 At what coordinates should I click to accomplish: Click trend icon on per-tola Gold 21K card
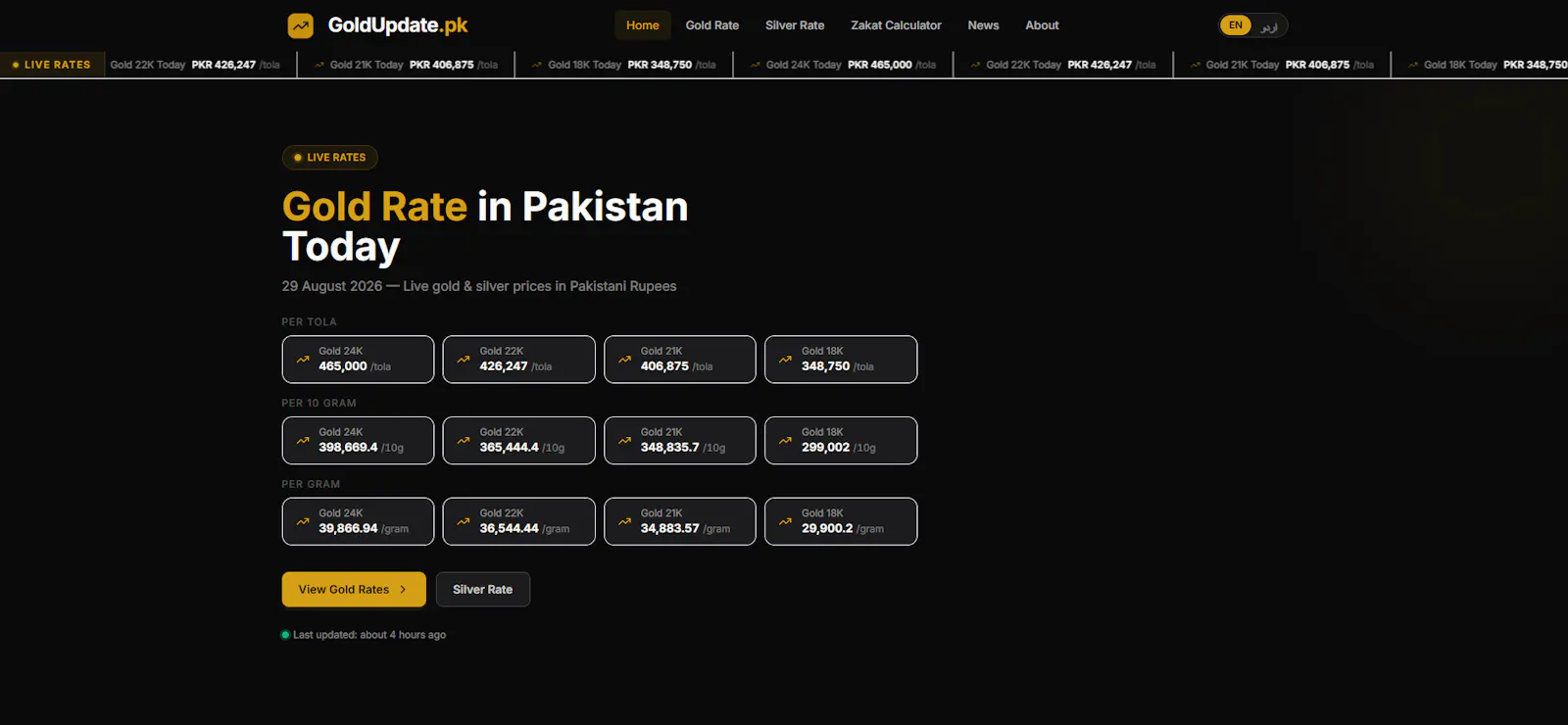pos(625,360)
